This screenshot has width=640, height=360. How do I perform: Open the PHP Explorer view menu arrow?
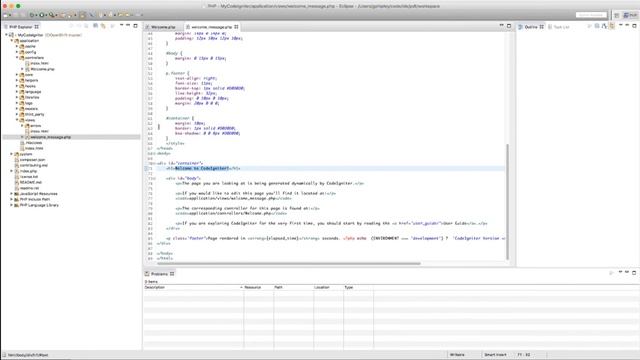click(x=121, y=26)
